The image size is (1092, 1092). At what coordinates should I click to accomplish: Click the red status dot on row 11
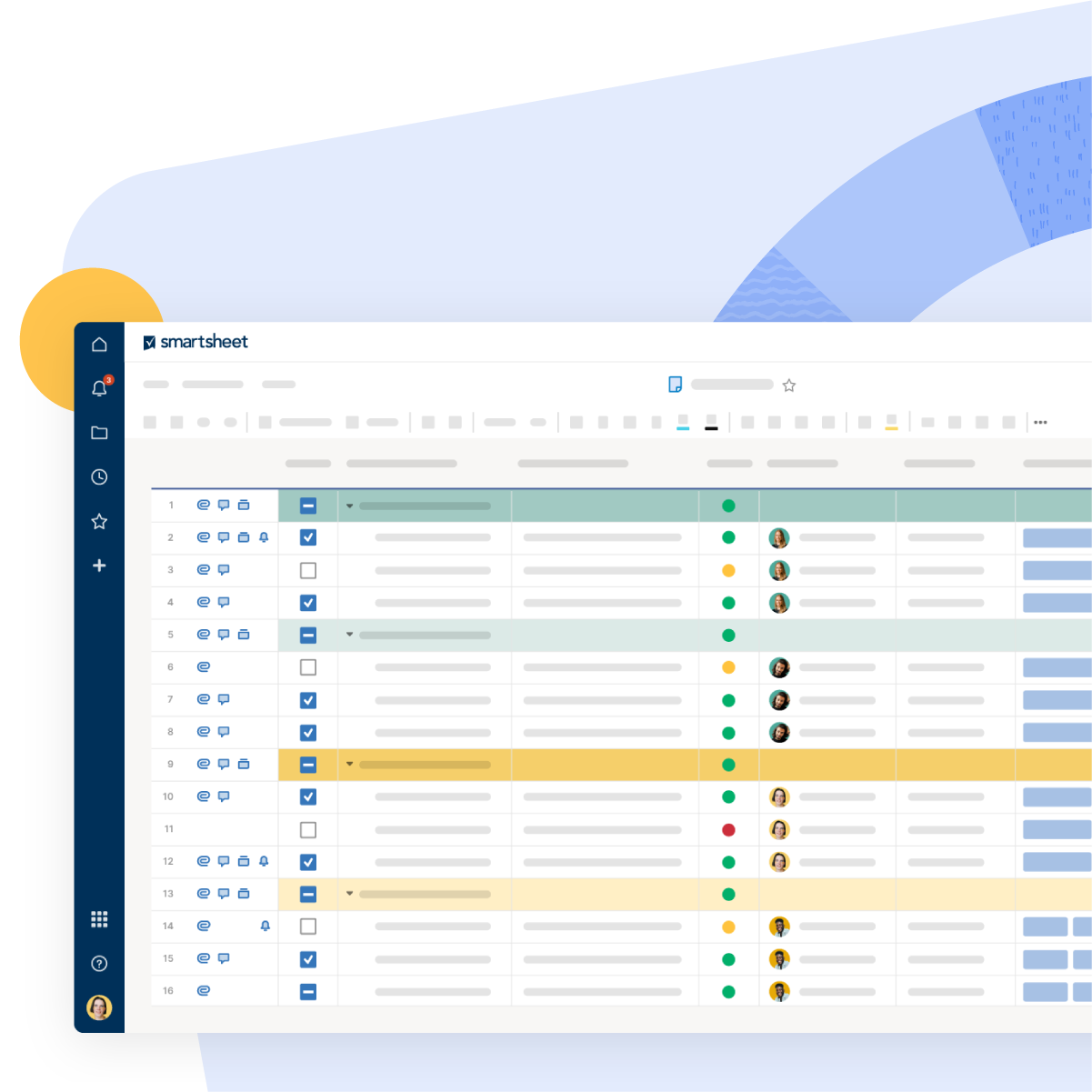[728, 829]
